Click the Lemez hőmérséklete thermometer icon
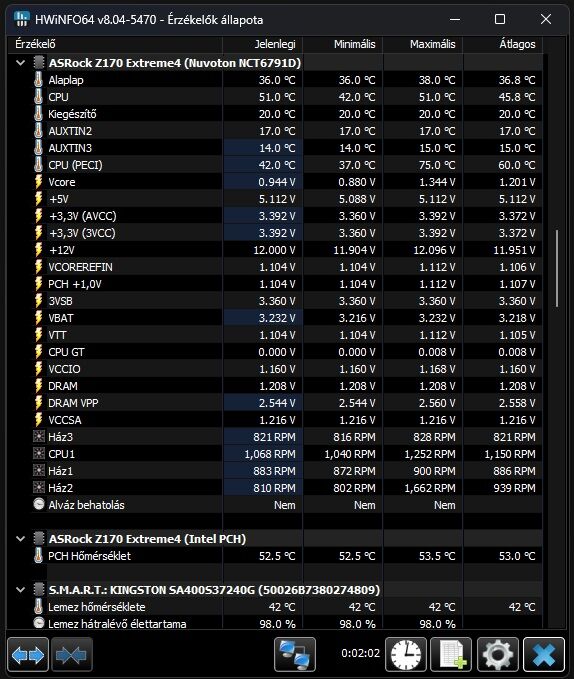 pos(39,607)
